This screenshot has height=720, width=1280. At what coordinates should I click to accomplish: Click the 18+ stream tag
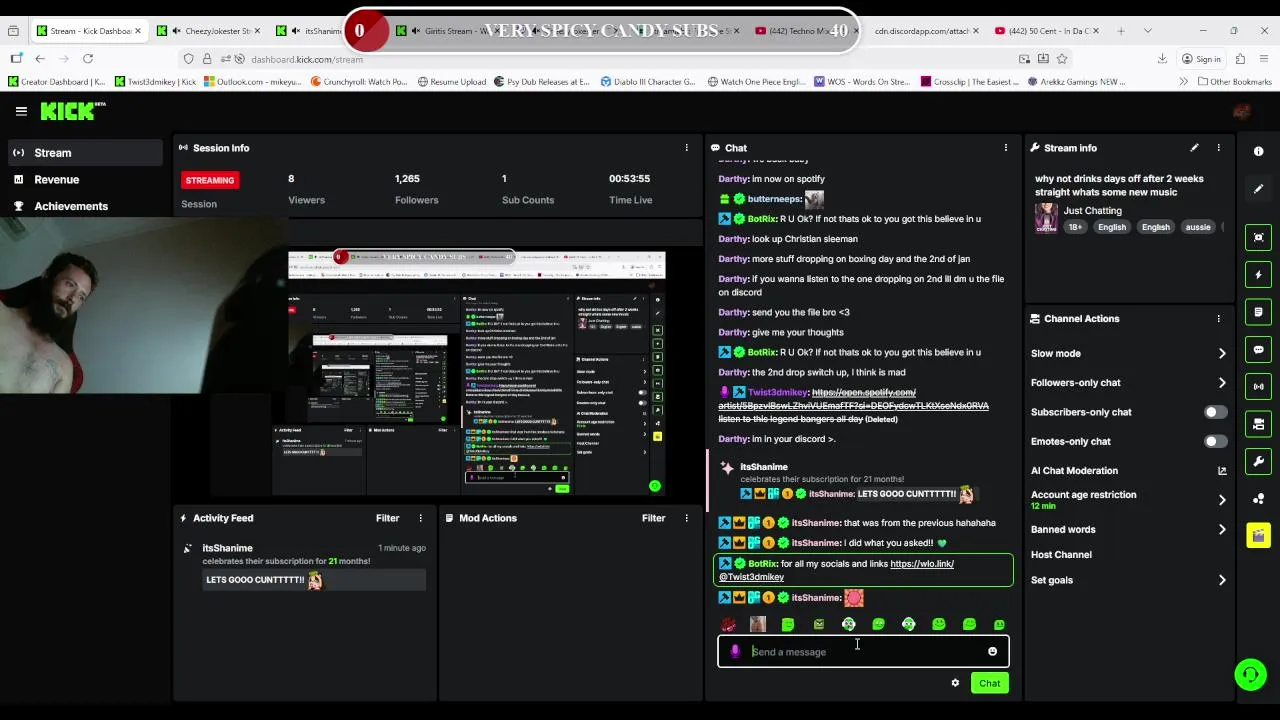click(1075, 227)
